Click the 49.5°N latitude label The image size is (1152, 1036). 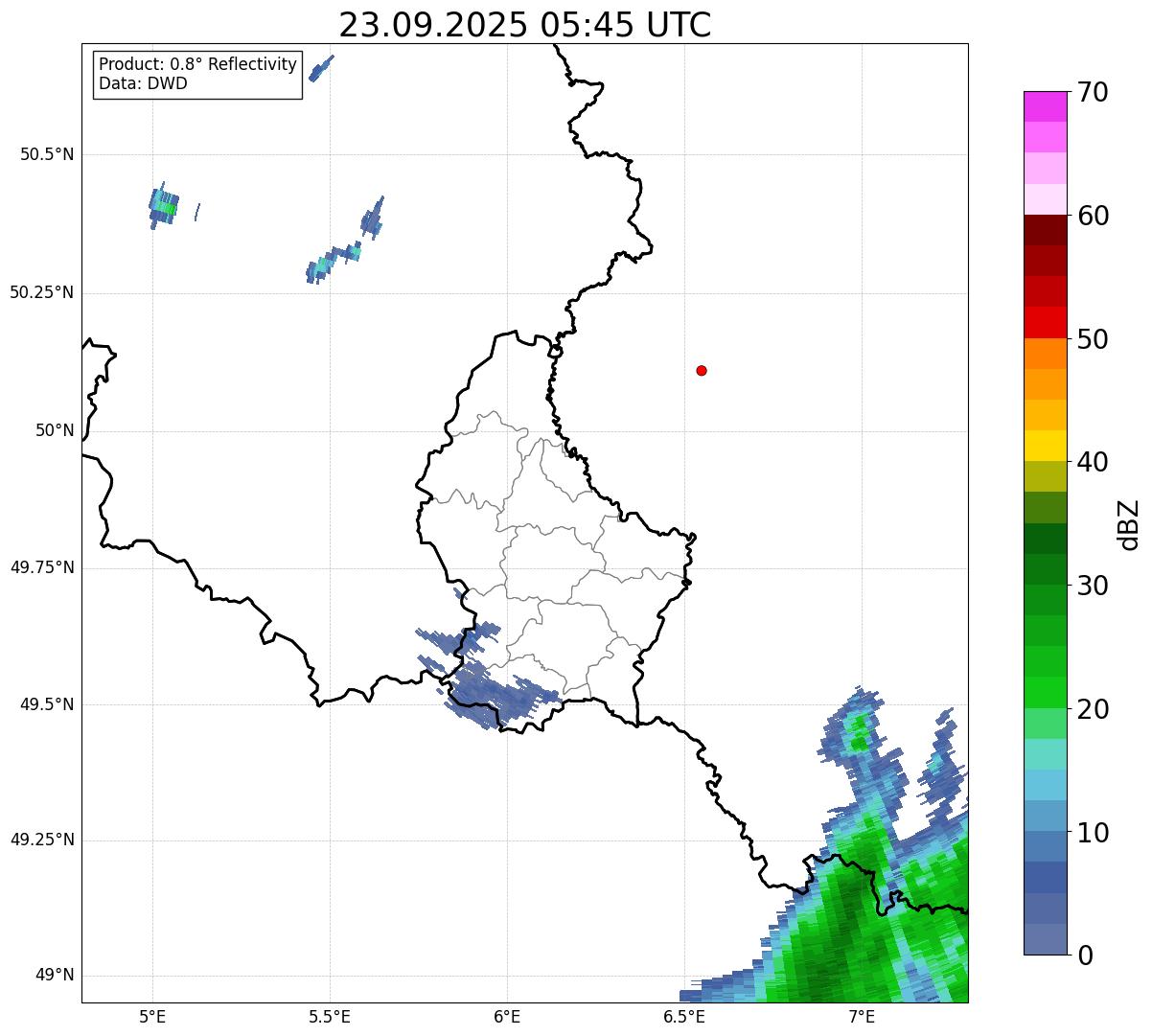click(x=47, y=704)
